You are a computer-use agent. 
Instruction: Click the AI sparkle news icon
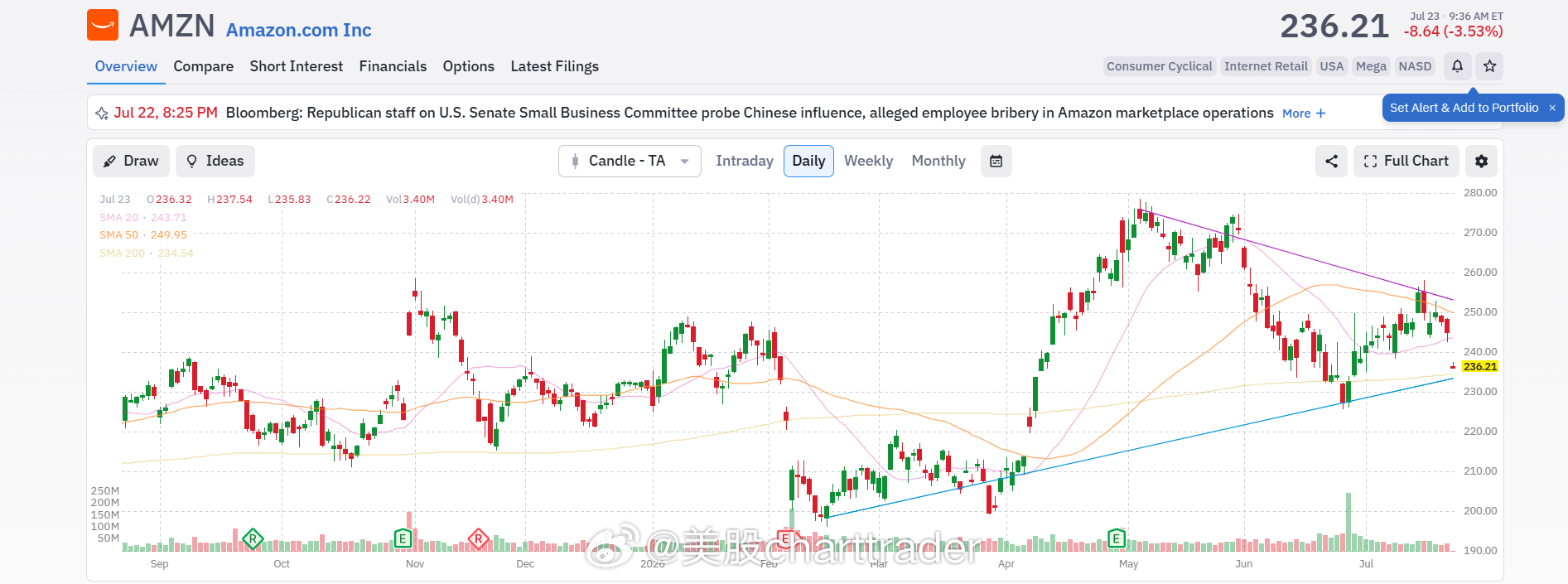click(x=102, y=113)
